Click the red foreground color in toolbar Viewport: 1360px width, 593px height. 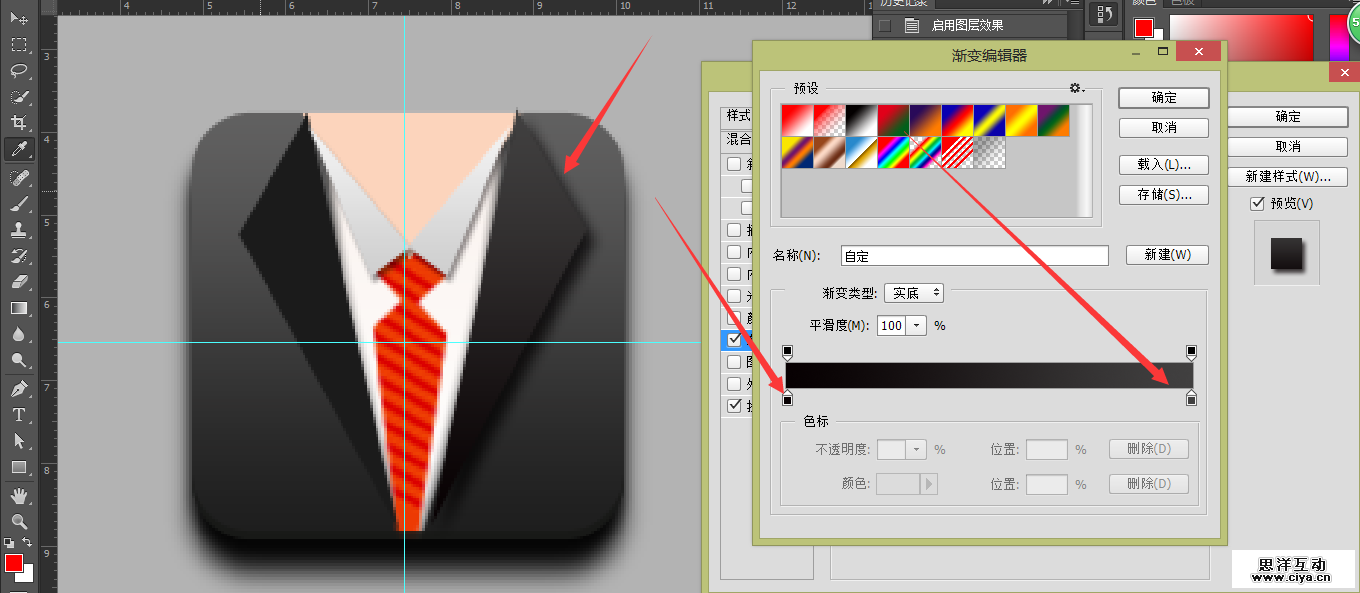[14, 563]
